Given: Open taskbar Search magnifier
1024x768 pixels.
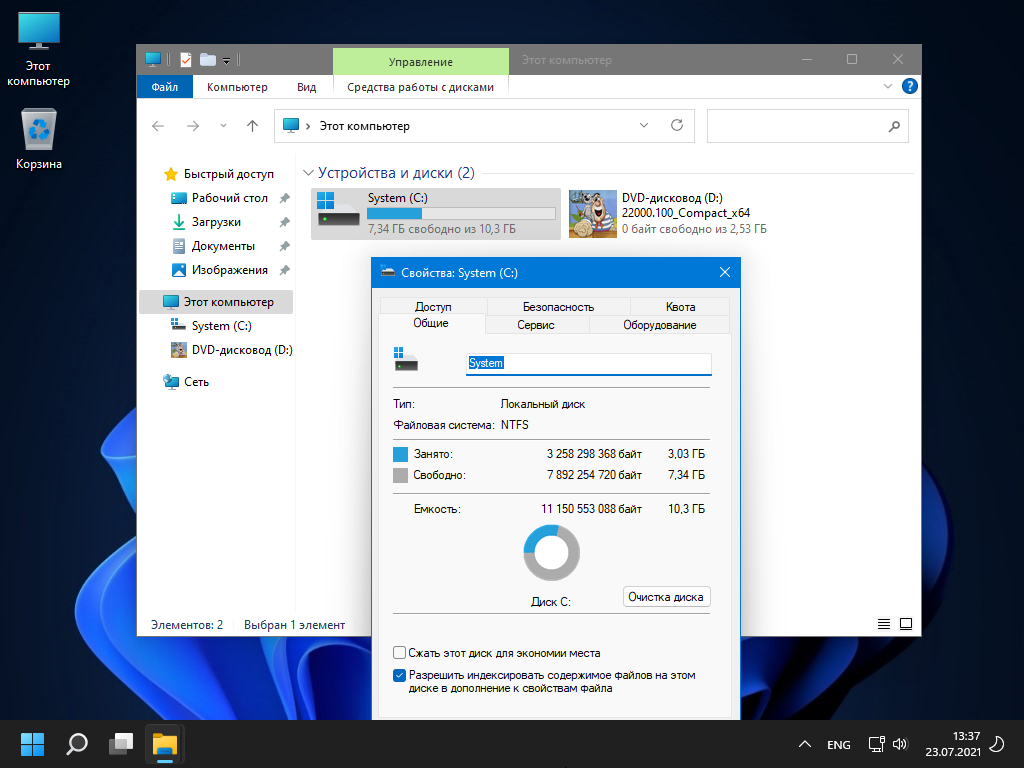Looking at the screenshot, I should point(77,744).
